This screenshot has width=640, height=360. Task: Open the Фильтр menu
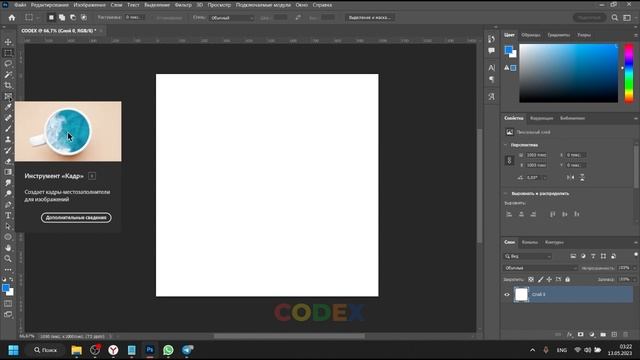tap(183, 5)
